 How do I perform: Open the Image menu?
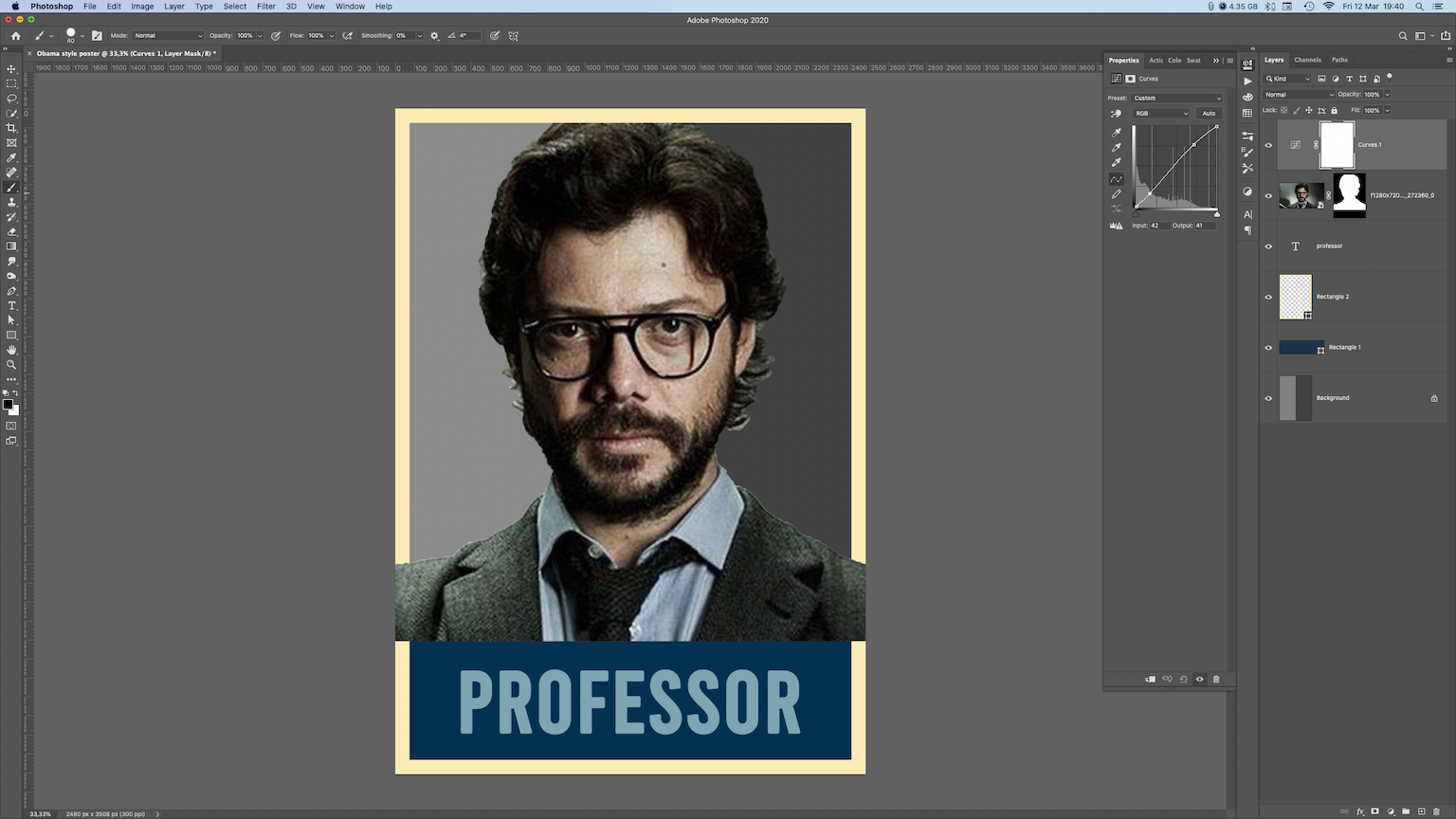[x=142, y=7]
